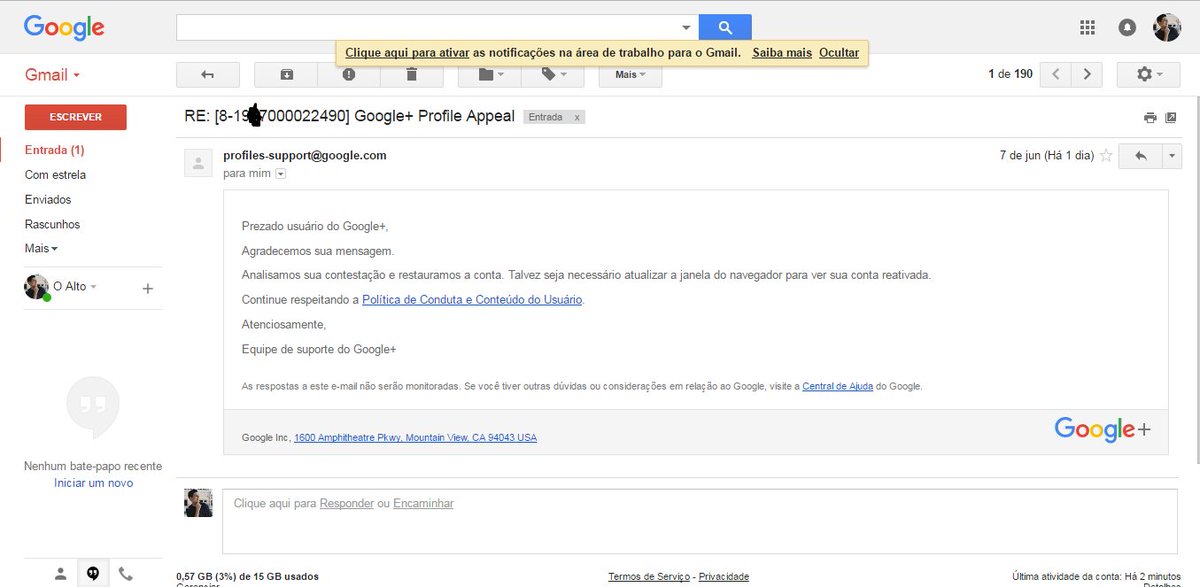Image resolution: width=1200 pixels, height=587 pixels.
Task: Open O Alto chat status dropdown
Action: tap(74, 287)
